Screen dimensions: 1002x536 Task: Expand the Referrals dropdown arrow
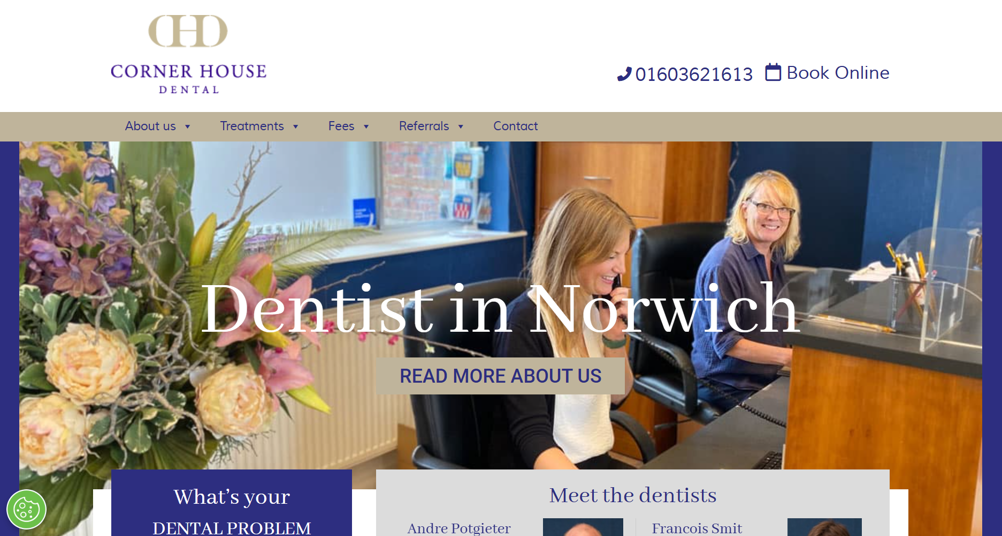461,126
